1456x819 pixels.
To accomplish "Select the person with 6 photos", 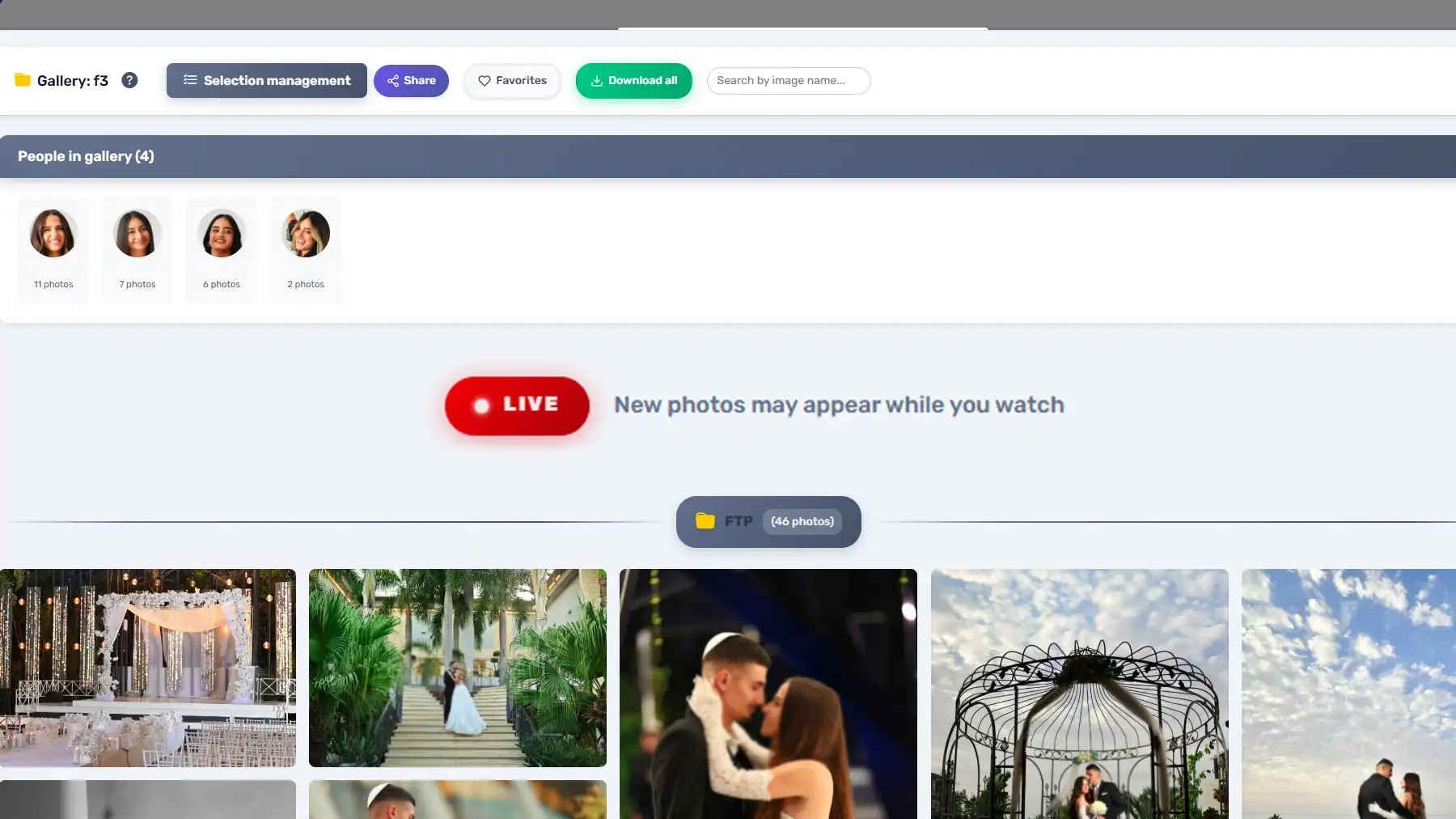I will [x=222, y=234].
